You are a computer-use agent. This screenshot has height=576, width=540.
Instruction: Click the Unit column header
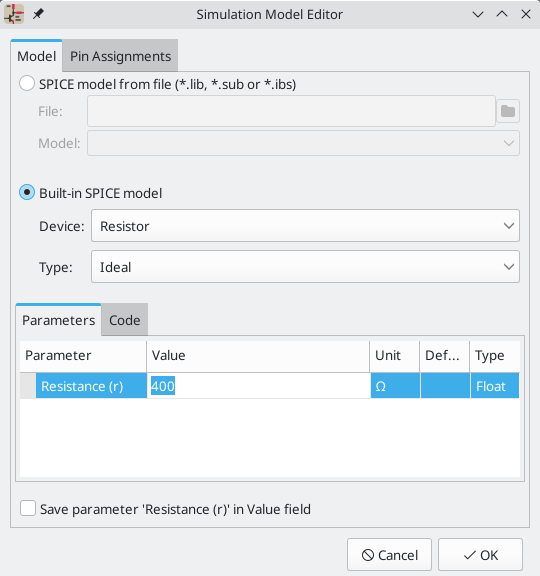(x=395, y=356)
